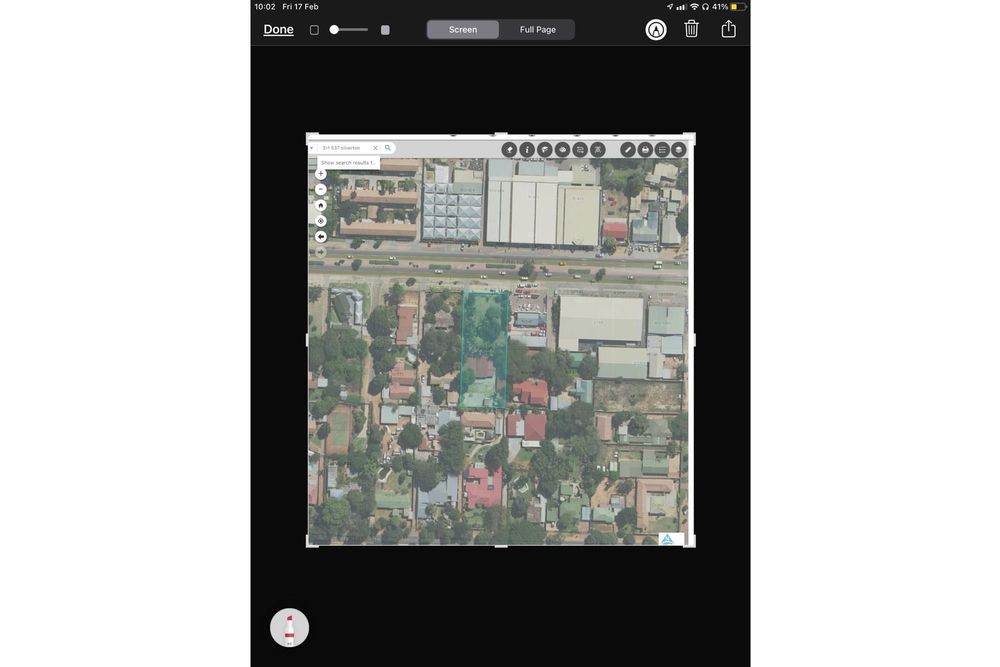Reset the map to home extent

[x=321, y=205]
